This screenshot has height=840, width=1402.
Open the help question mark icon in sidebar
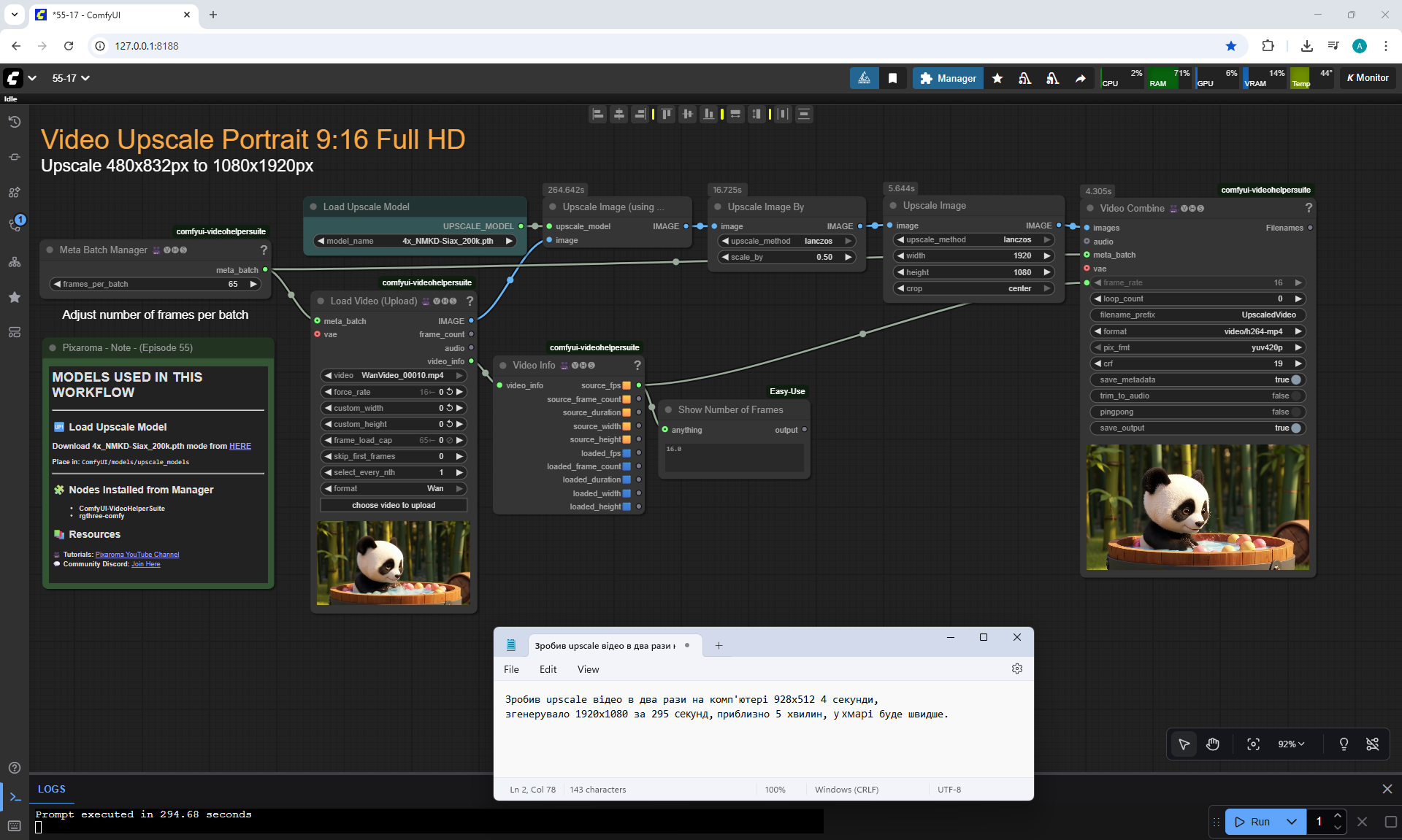[x=15, y=768]
